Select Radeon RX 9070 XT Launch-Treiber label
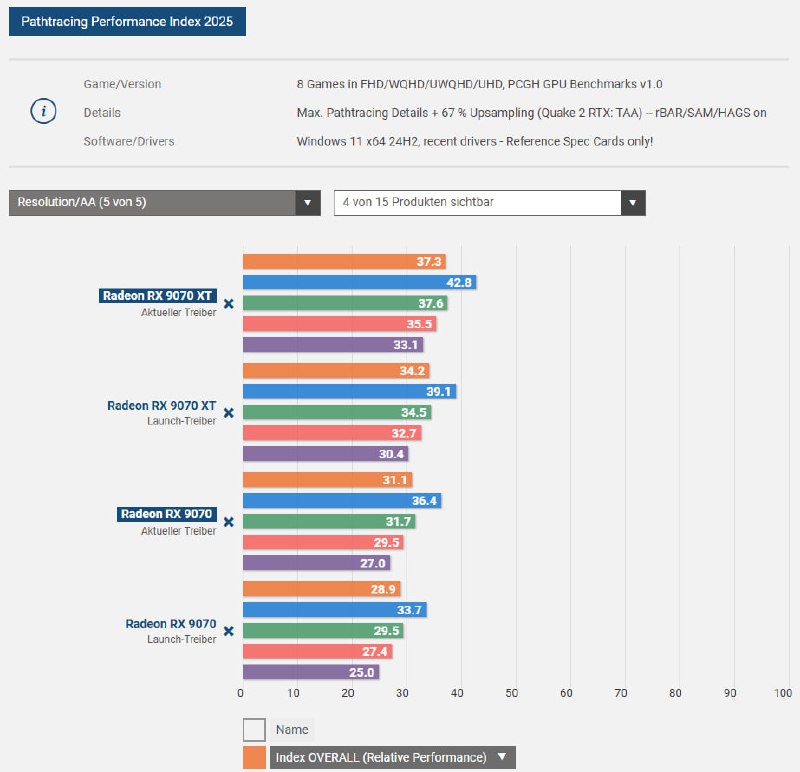 coord(161,406)
